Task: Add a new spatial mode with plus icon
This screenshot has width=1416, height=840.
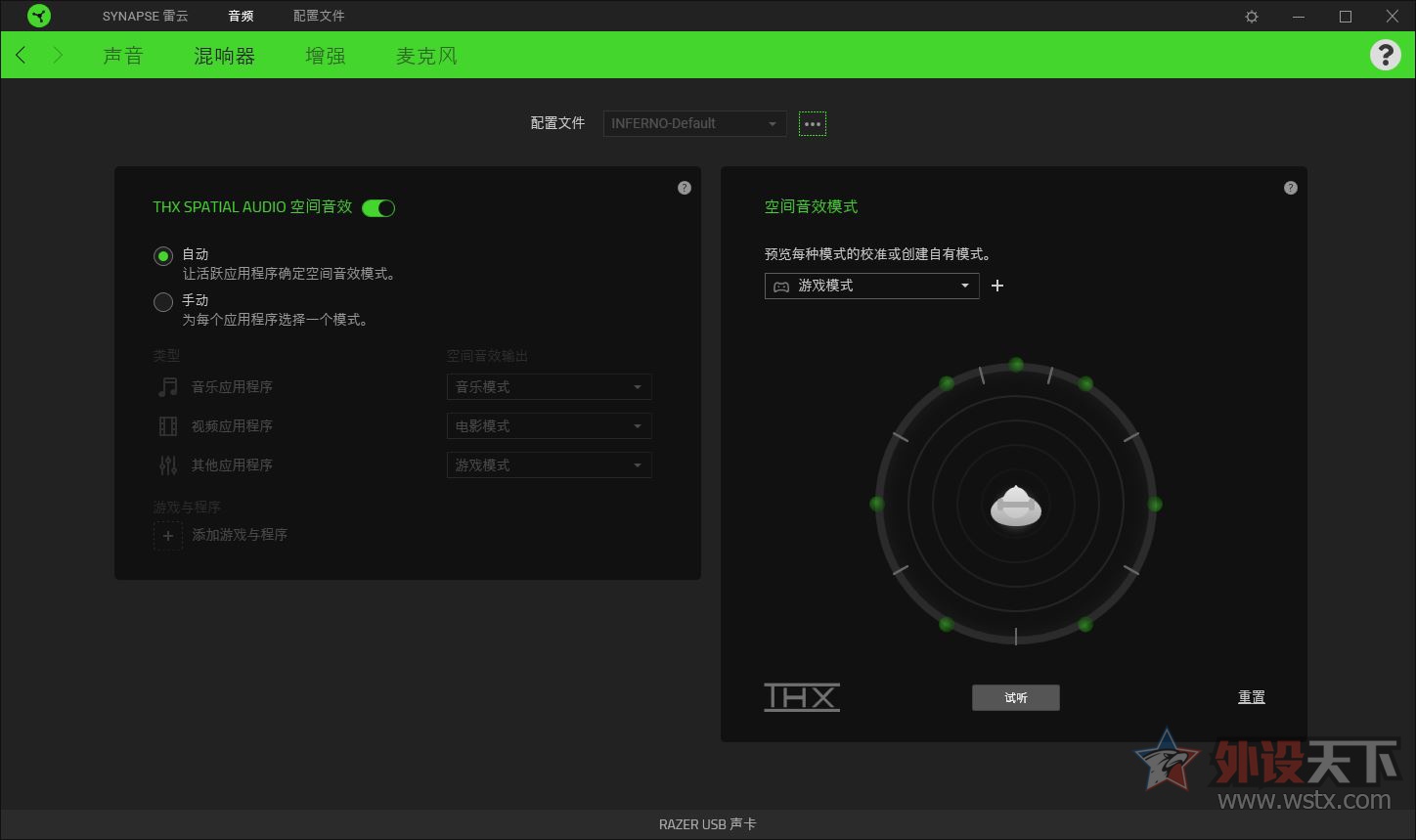Action: [997, 286]
